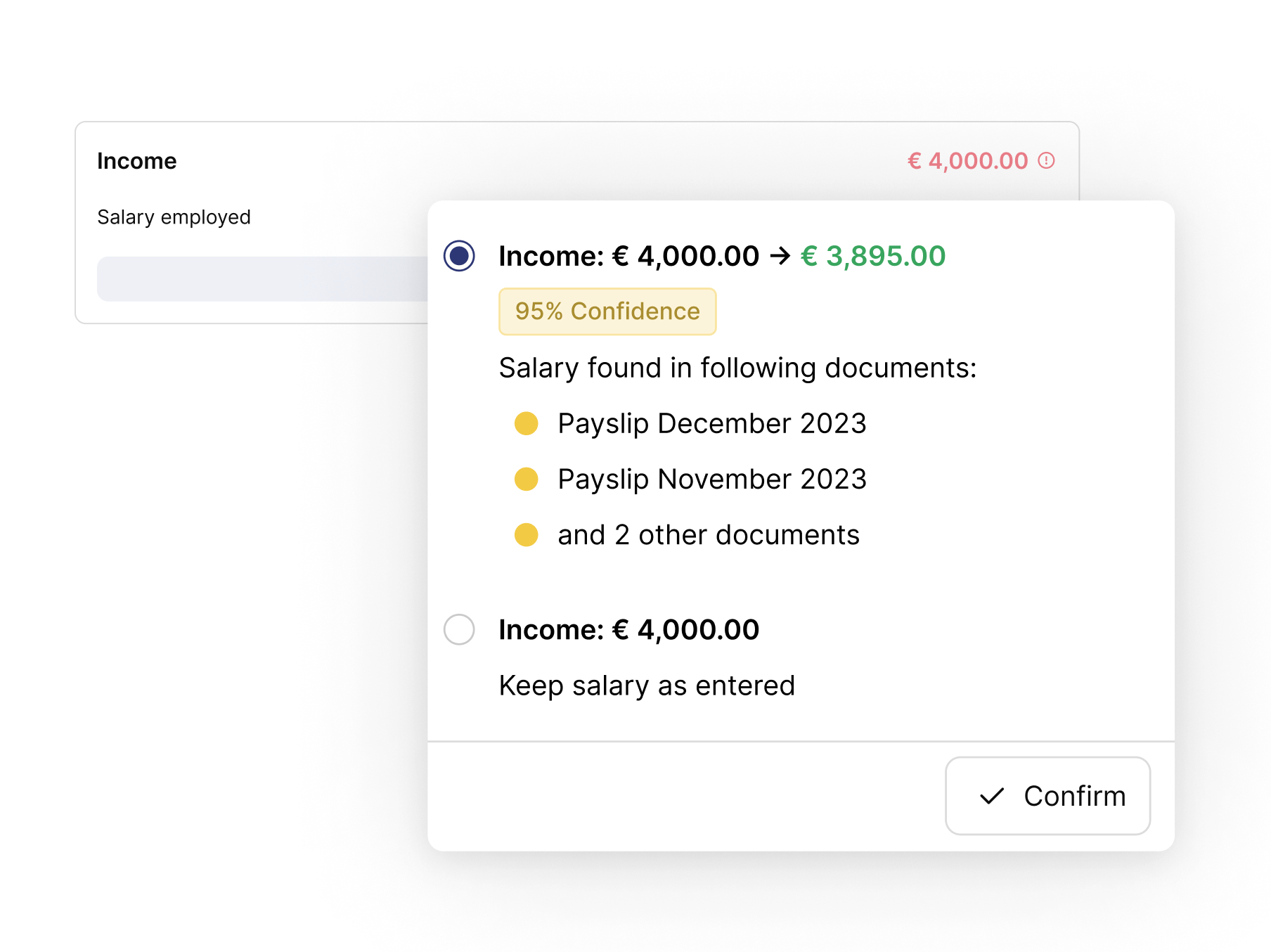Click the checkmark icon on Confirm button
This screenshot has width=1271, height=952.
click(992, 796)
